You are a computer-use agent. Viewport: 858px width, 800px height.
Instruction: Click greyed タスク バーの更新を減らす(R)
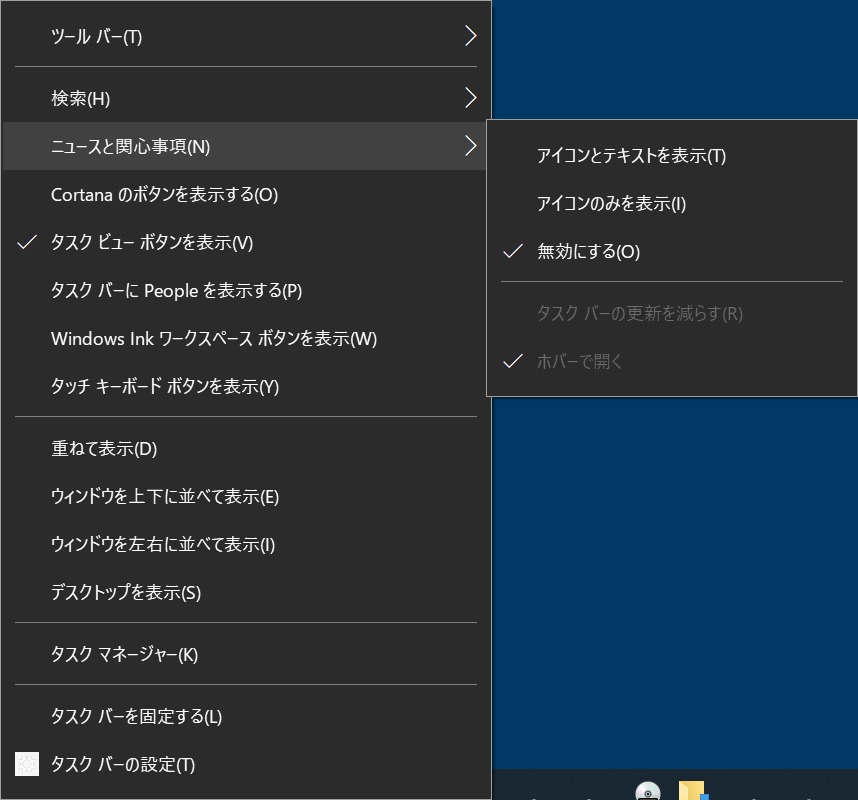click(672, 314)
